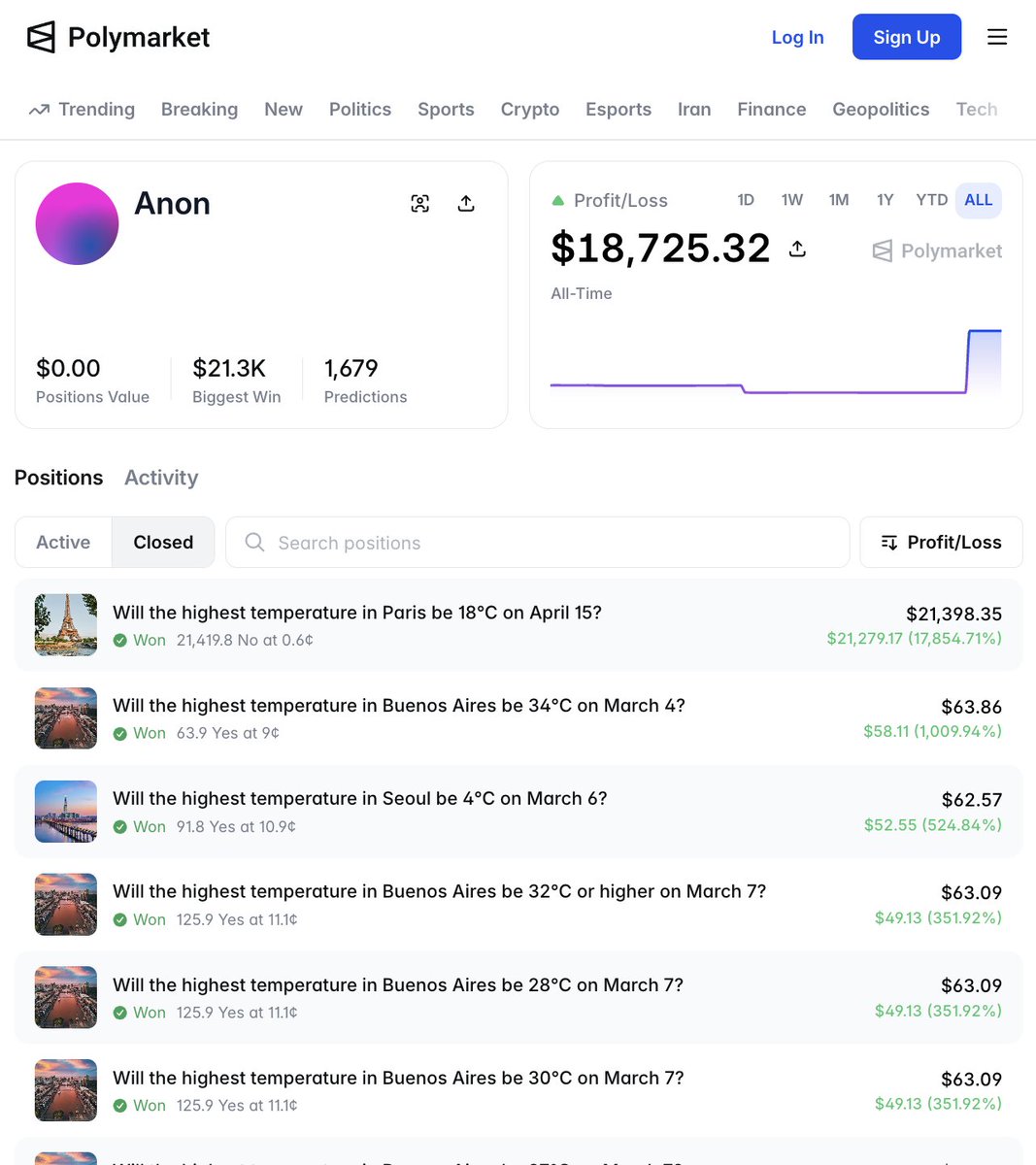Select the 1M time range
This screenshot has width=1036, height=1165.
pos(839,200)
